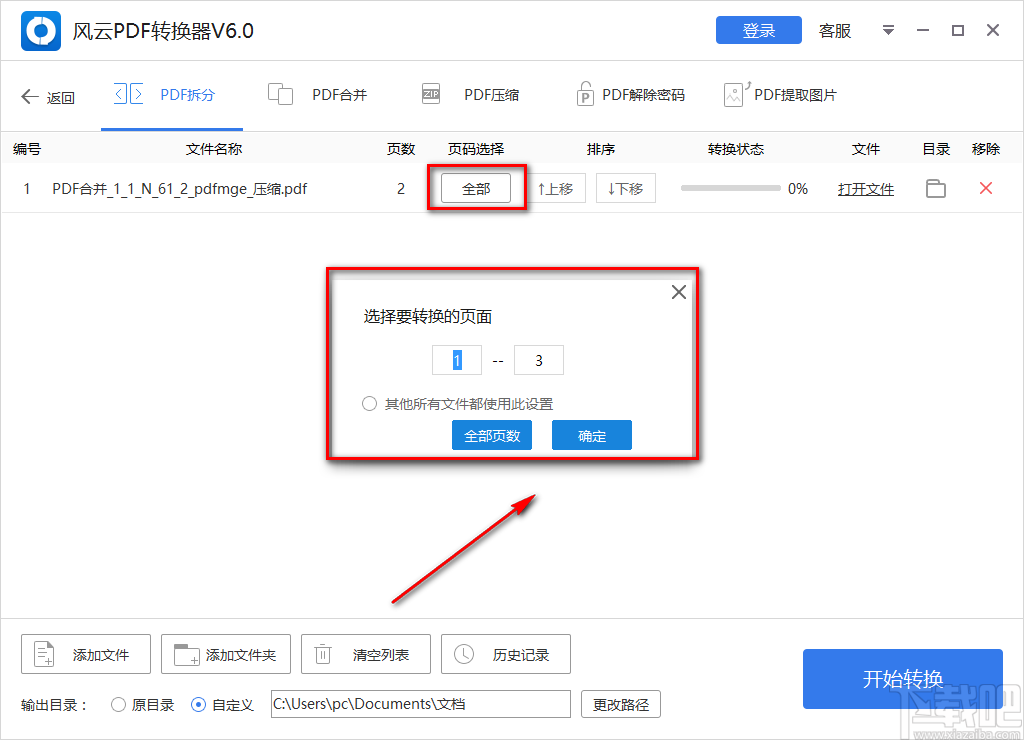This screenshot has height=740, width=1024.
Task: Remove the file with the red X icon
Action: 985,188
